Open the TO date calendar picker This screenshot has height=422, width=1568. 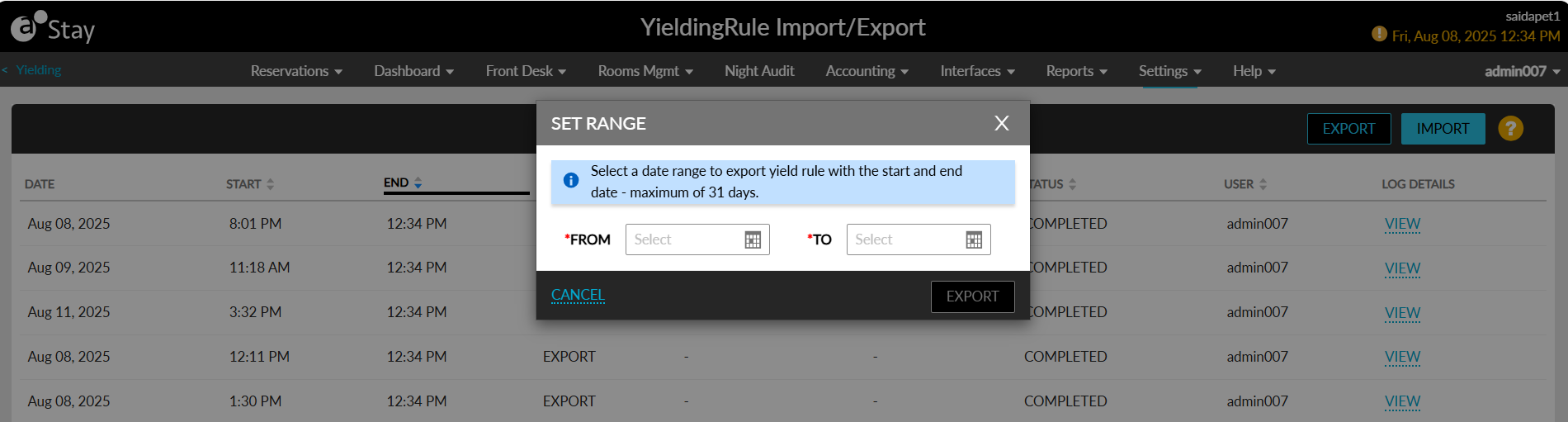pyautogui.click(x=974, y=239)
